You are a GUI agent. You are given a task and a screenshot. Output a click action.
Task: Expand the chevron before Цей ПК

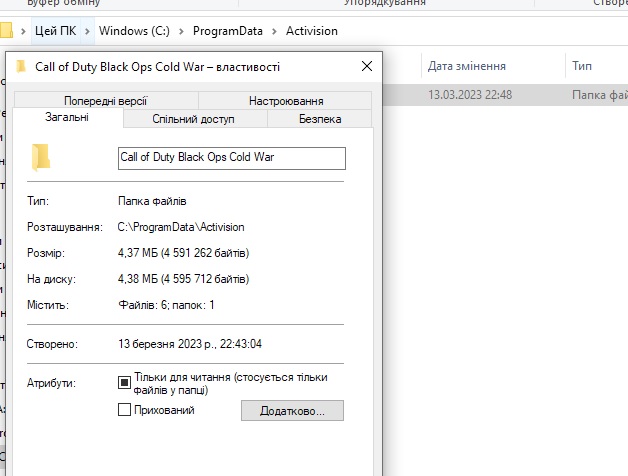coord(23,31)
